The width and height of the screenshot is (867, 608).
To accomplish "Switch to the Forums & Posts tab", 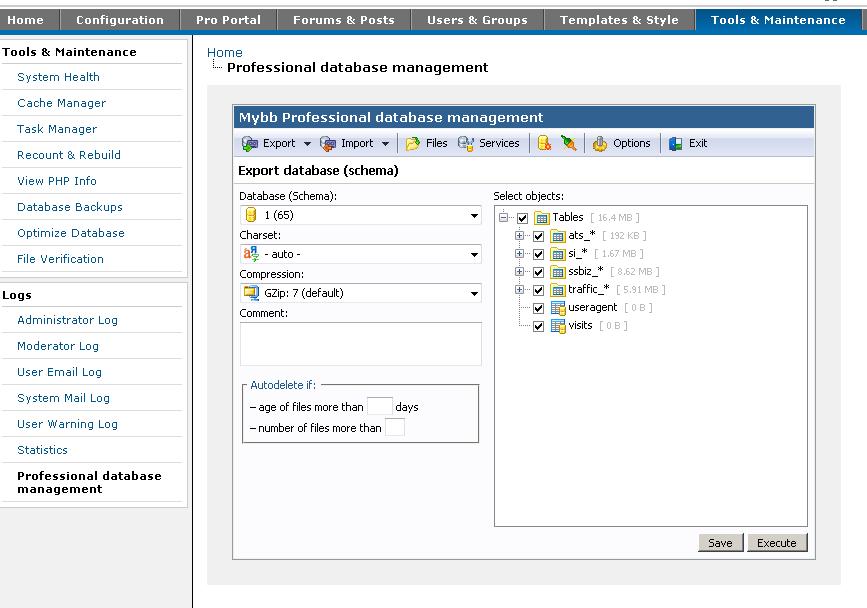I will point(343,20).
